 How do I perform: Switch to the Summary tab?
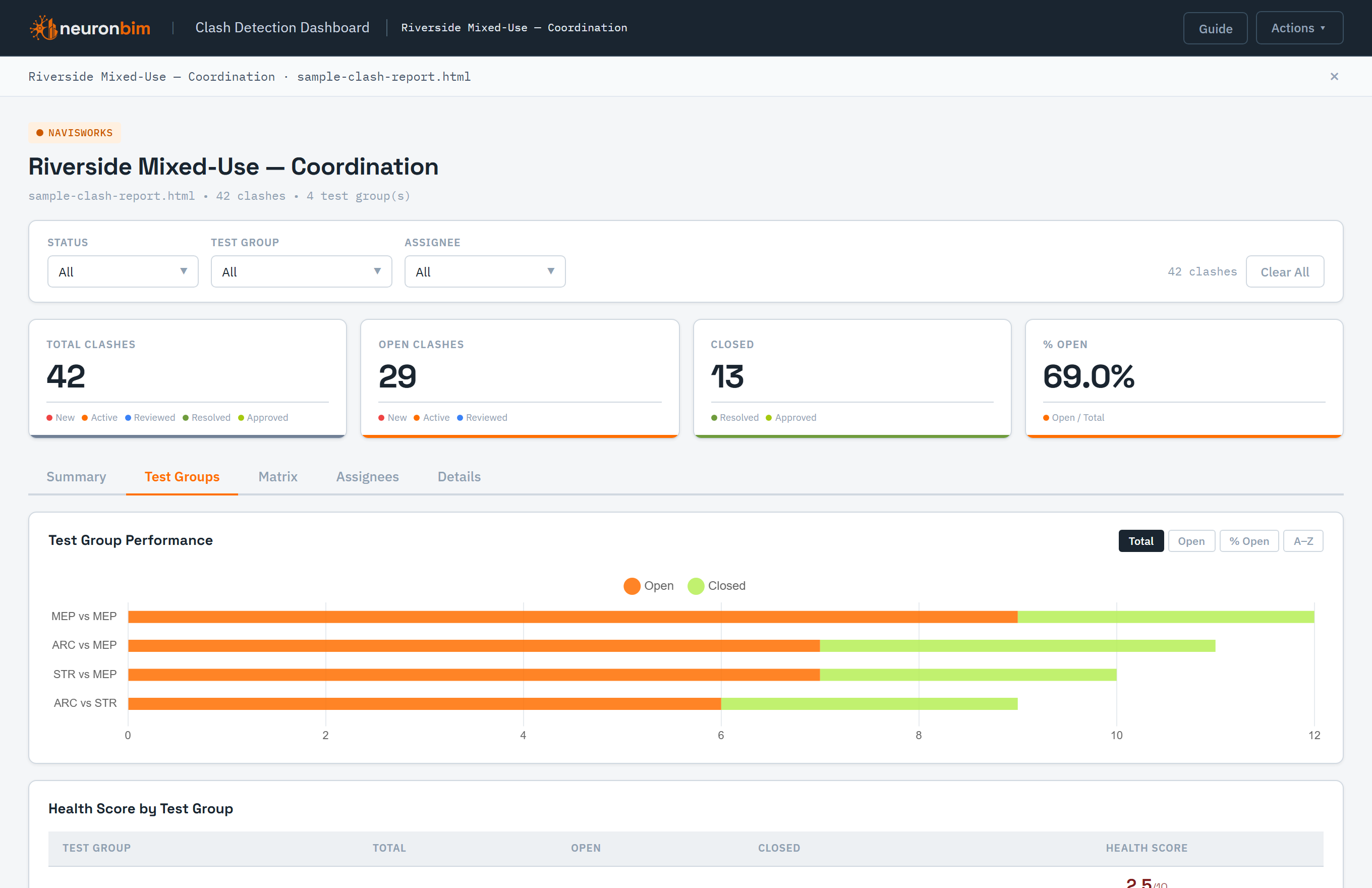(76, 477)
